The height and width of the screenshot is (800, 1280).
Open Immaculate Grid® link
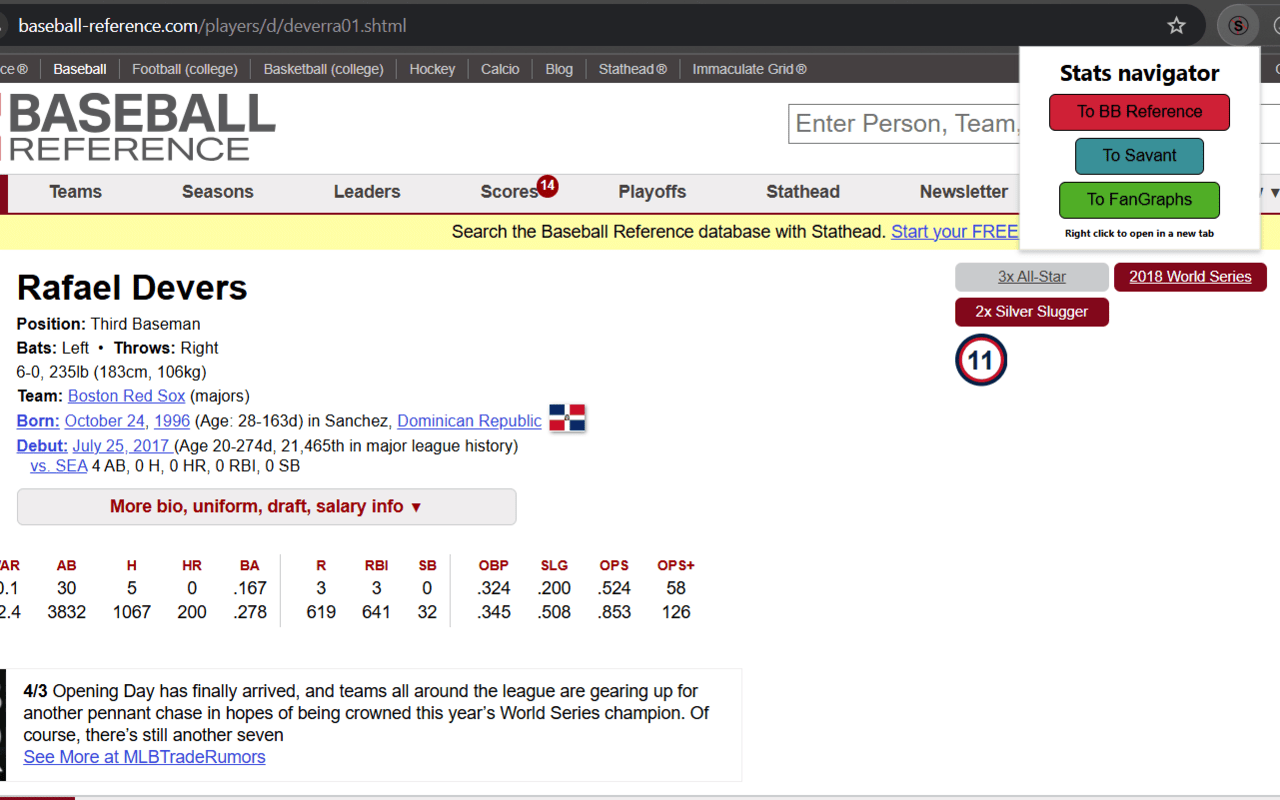pyautogui.click(x=750, y=69)
